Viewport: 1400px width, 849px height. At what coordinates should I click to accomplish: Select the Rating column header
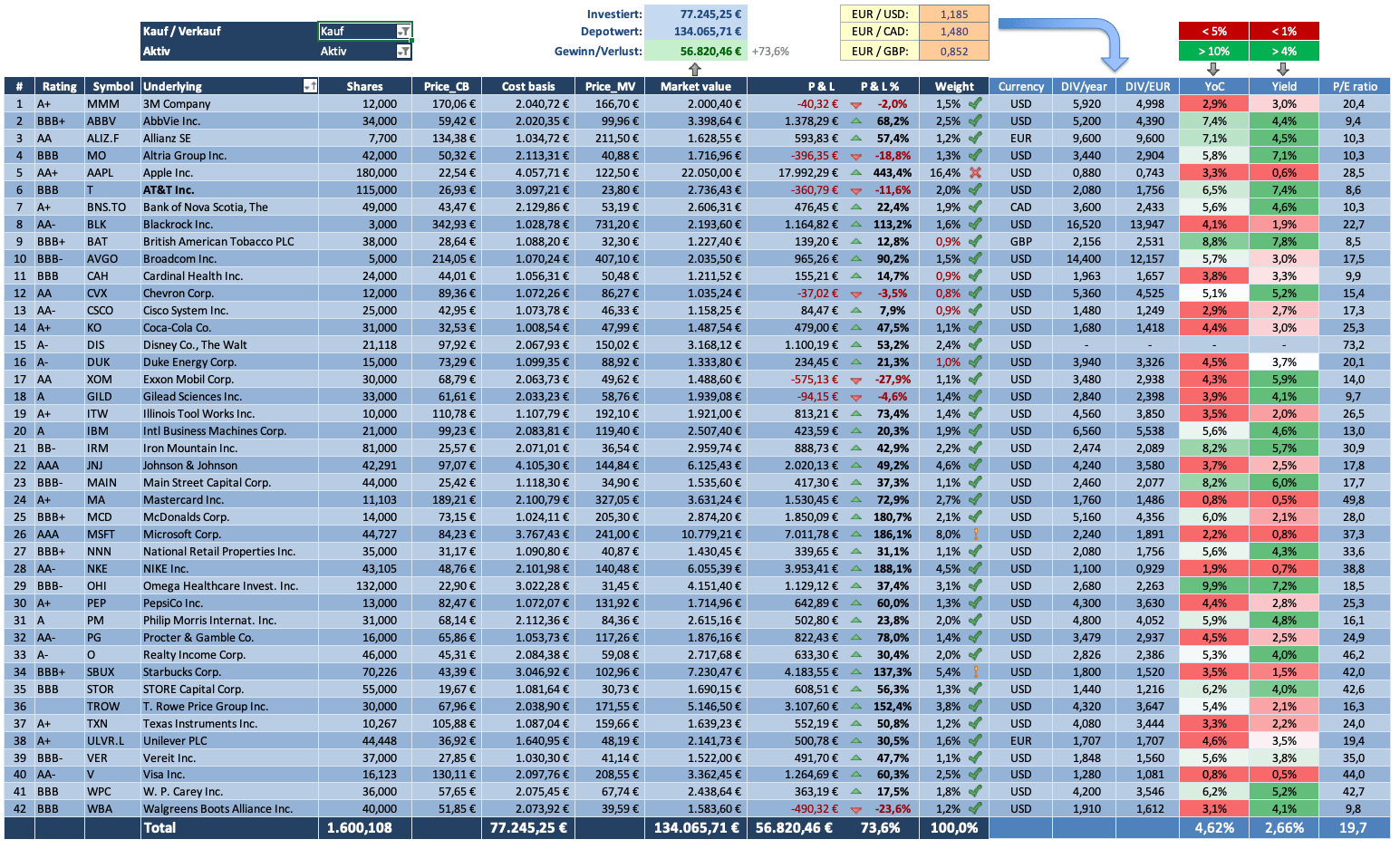pos(60,87)
